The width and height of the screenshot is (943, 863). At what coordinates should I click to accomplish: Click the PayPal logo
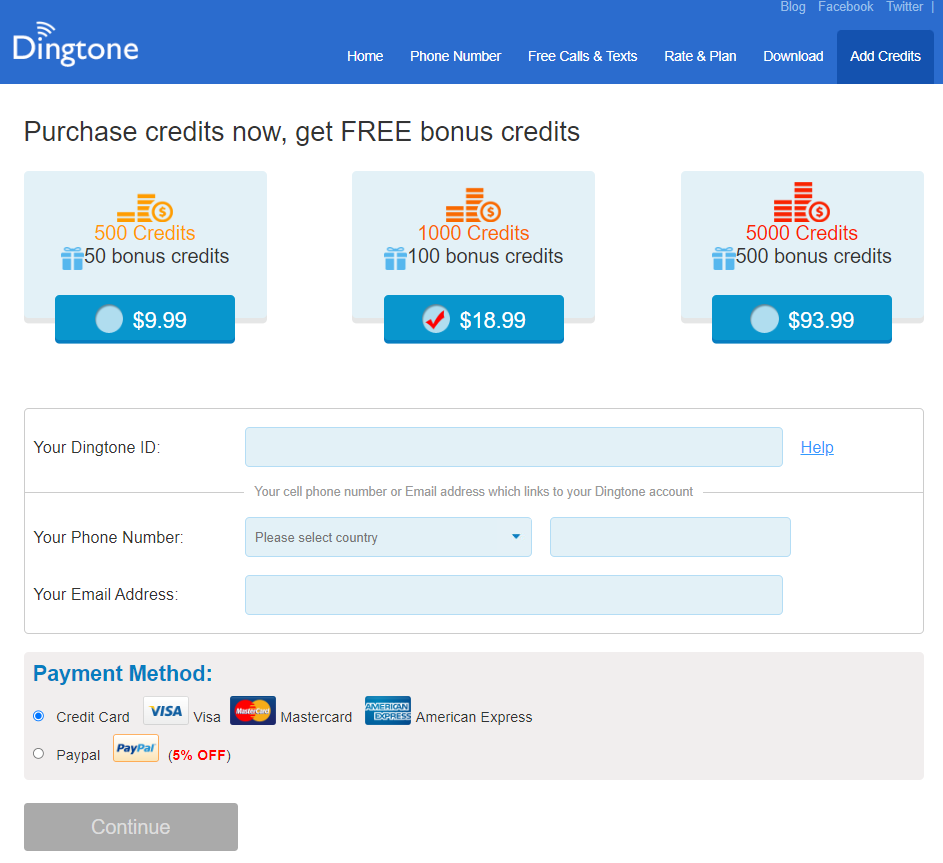tap(136, 748)
